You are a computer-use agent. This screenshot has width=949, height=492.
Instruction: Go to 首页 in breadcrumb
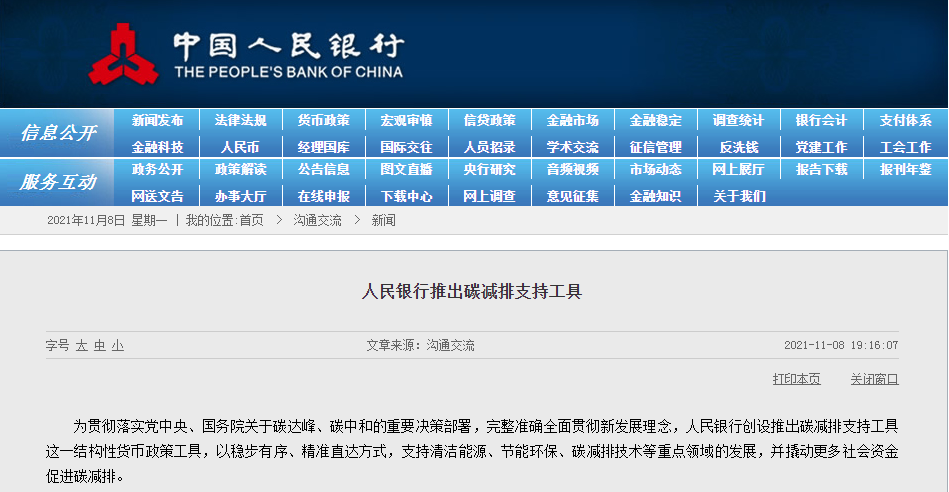click(x=251, y=220)
